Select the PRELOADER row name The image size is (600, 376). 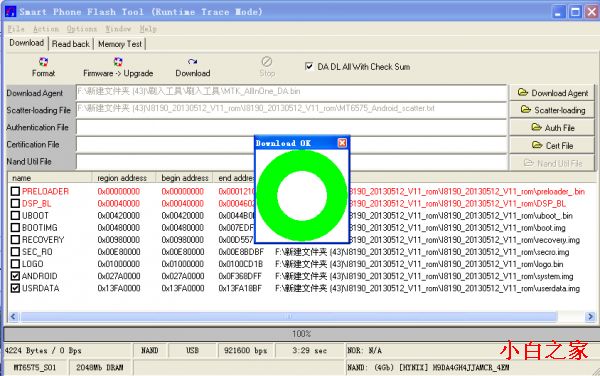(x=45, y=191)
